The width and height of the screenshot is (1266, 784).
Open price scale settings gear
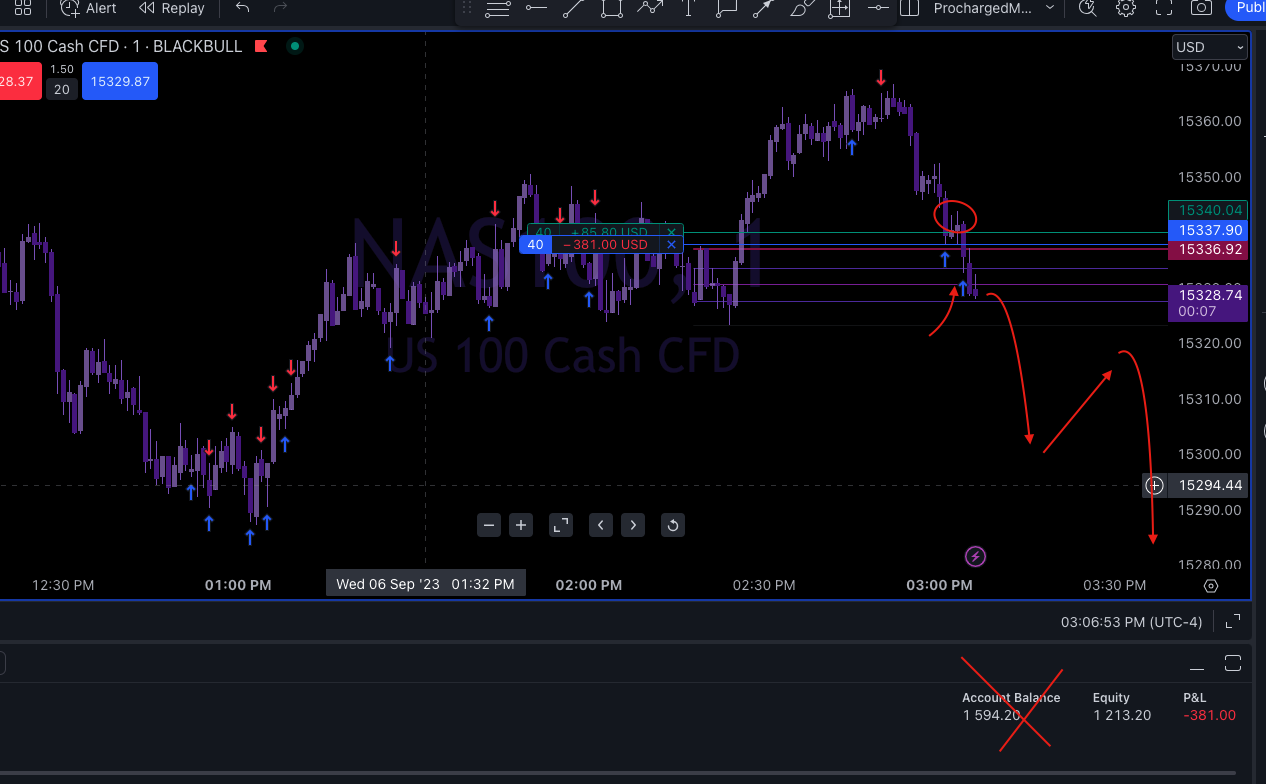pos(1211,586)
